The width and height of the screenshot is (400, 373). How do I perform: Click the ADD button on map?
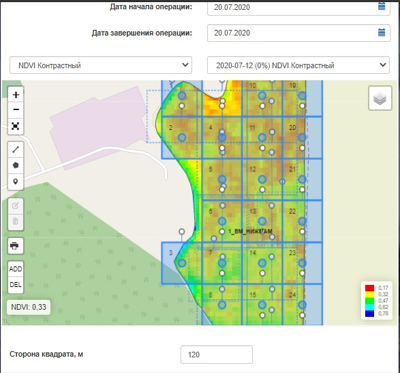[x=15, y=269]
